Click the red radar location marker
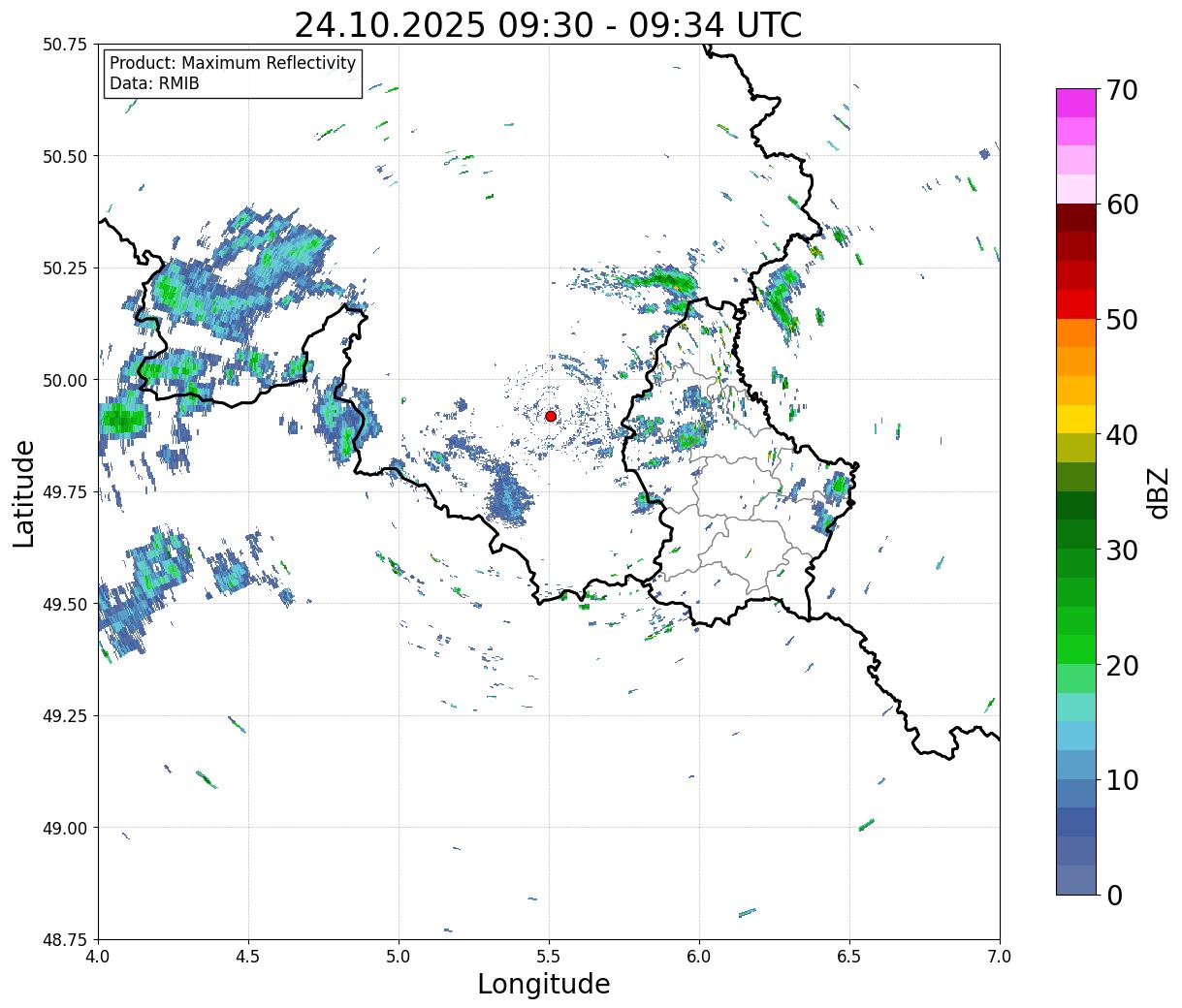1182x1008 pixels. point(551,416)
